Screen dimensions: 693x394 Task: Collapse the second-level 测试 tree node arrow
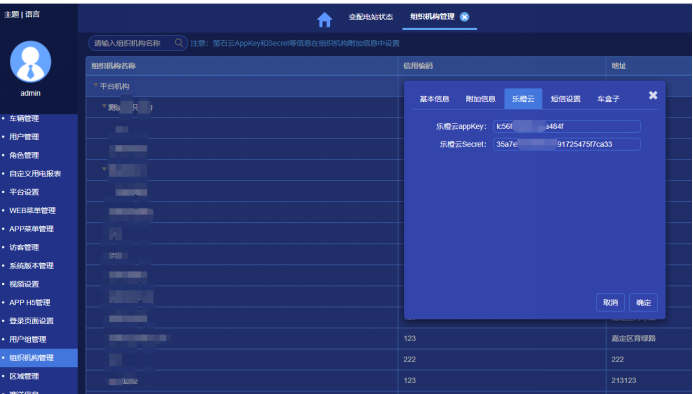coord(104,106)
